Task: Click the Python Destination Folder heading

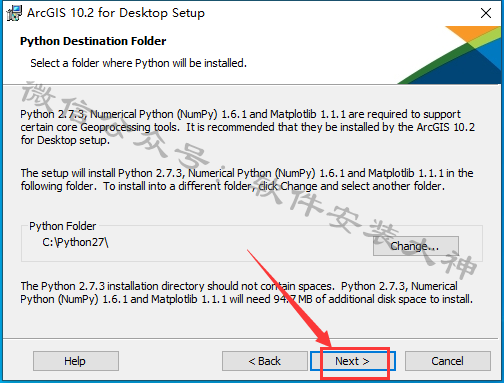Action: click(93, 41)
